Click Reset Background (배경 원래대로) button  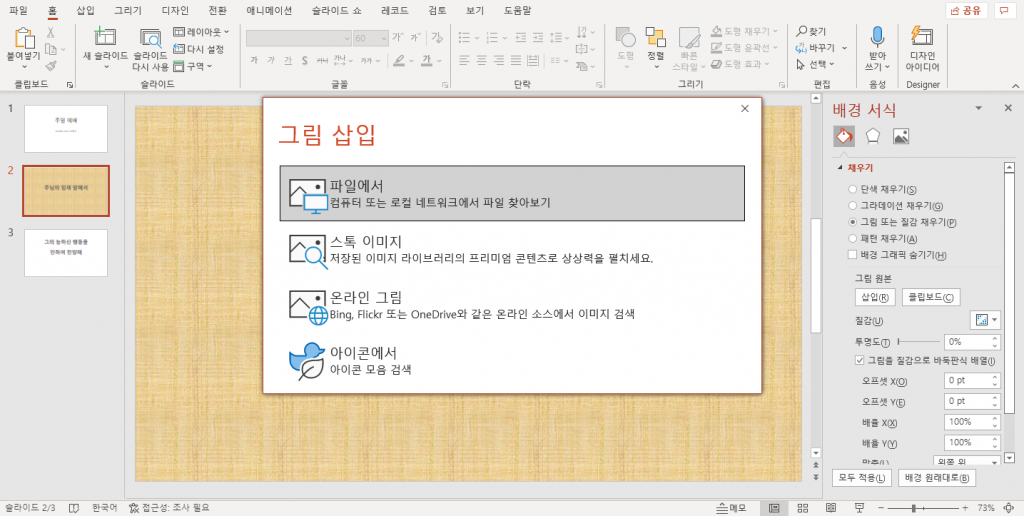click(936, 478)
